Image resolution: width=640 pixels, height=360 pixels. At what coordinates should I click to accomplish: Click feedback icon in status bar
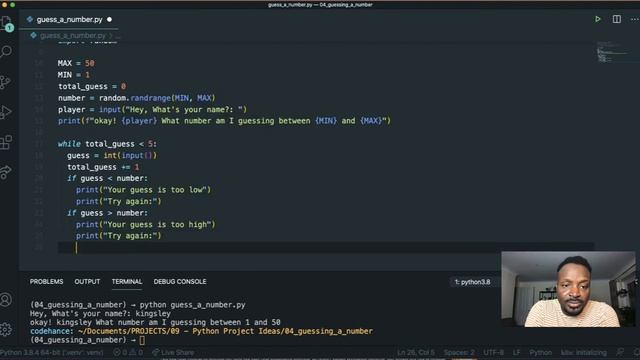coord(620,352)
